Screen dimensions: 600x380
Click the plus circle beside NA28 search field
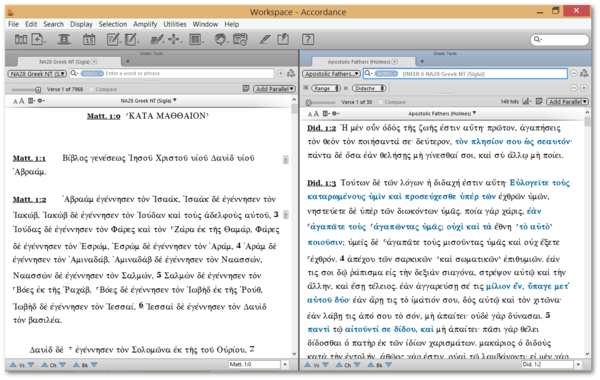(x=280, y=73)
